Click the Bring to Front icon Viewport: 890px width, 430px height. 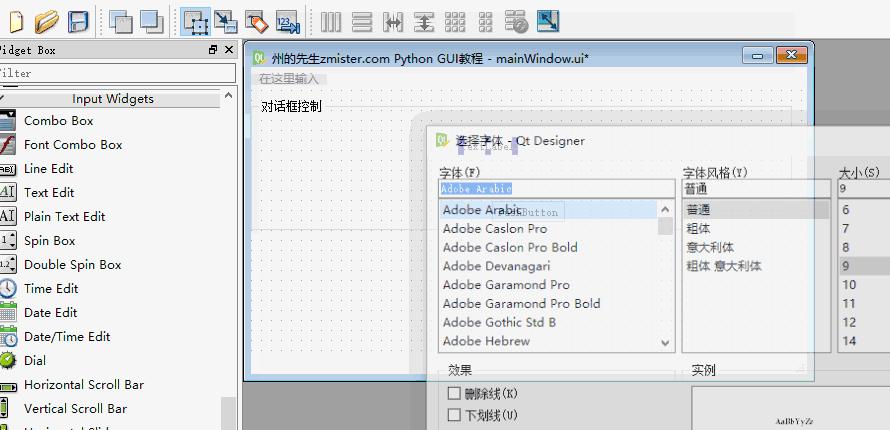(152, 22)
